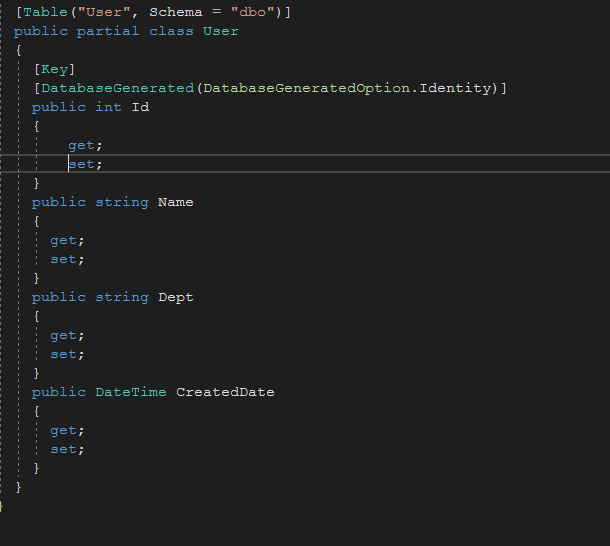
Task: Select the "User" string in the Table attribute
Action: point(104,12)
